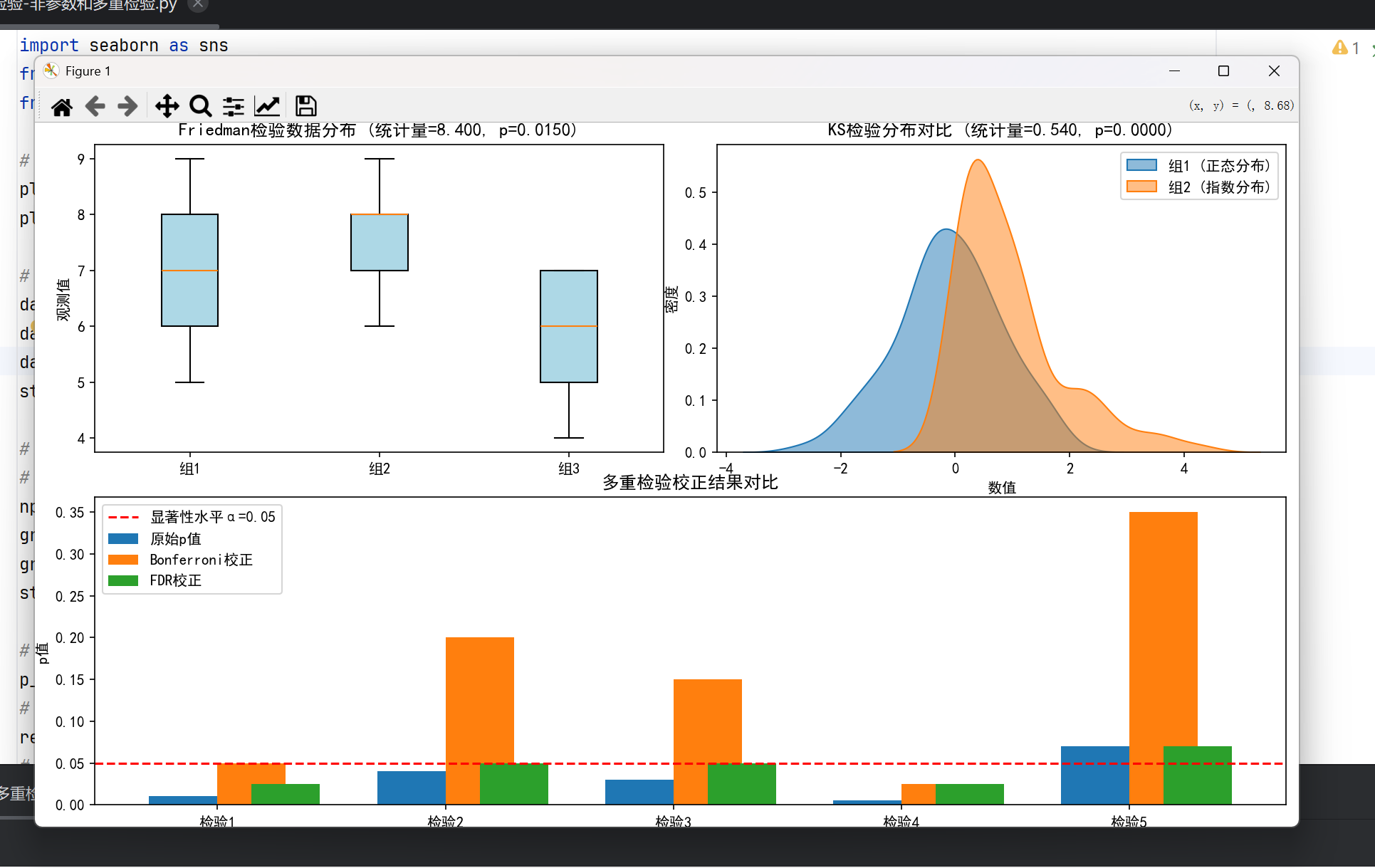This screenshot has width=1375, height=868.
Task: Click the editor file tab close button
Action: pos(198,5)
